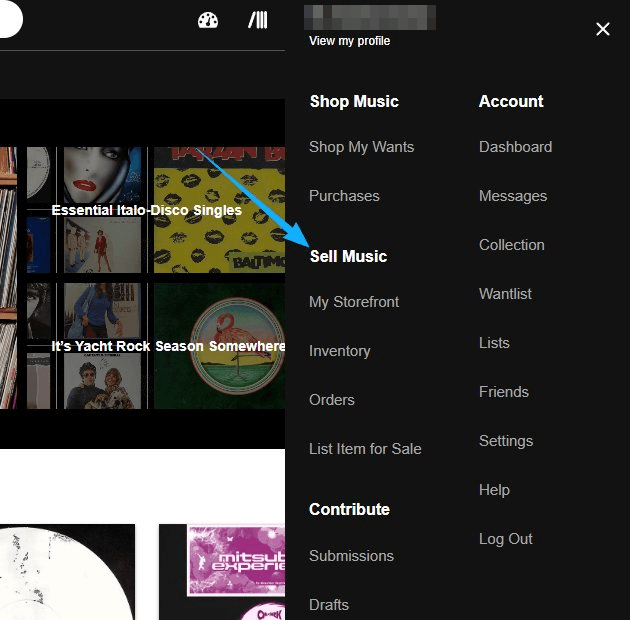
Task: Open View my profile link
Action: (349, 41)
